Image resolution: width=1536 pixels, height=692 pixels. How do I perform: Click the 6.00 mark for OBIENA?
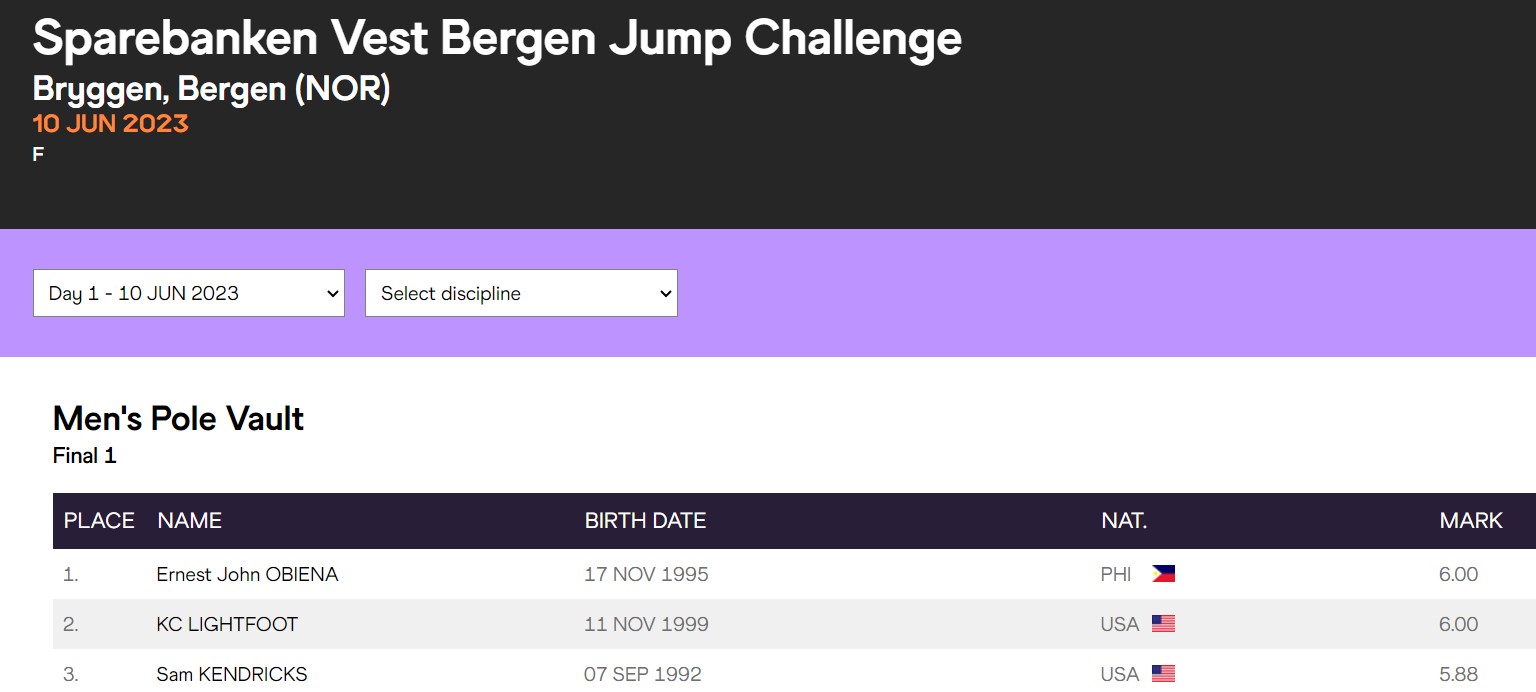pyautogui.click(x=1458, y=574)
